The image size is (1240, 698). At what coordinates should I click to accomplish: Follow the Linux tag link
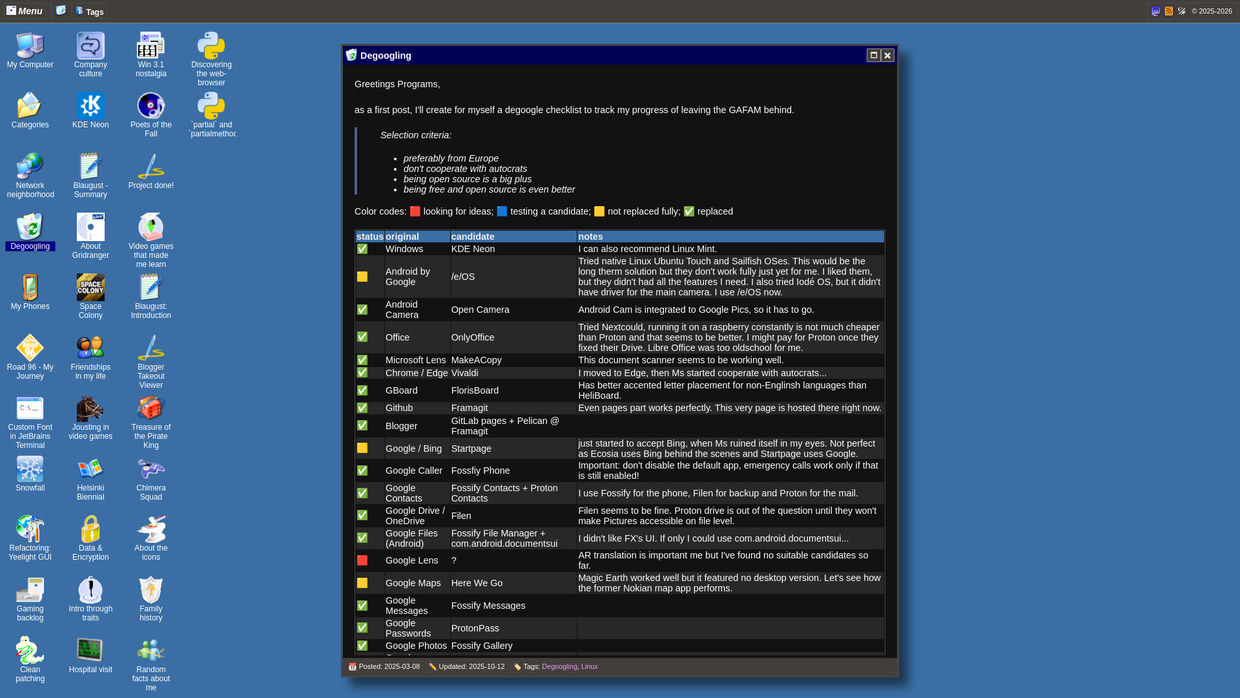coord(589,666)
